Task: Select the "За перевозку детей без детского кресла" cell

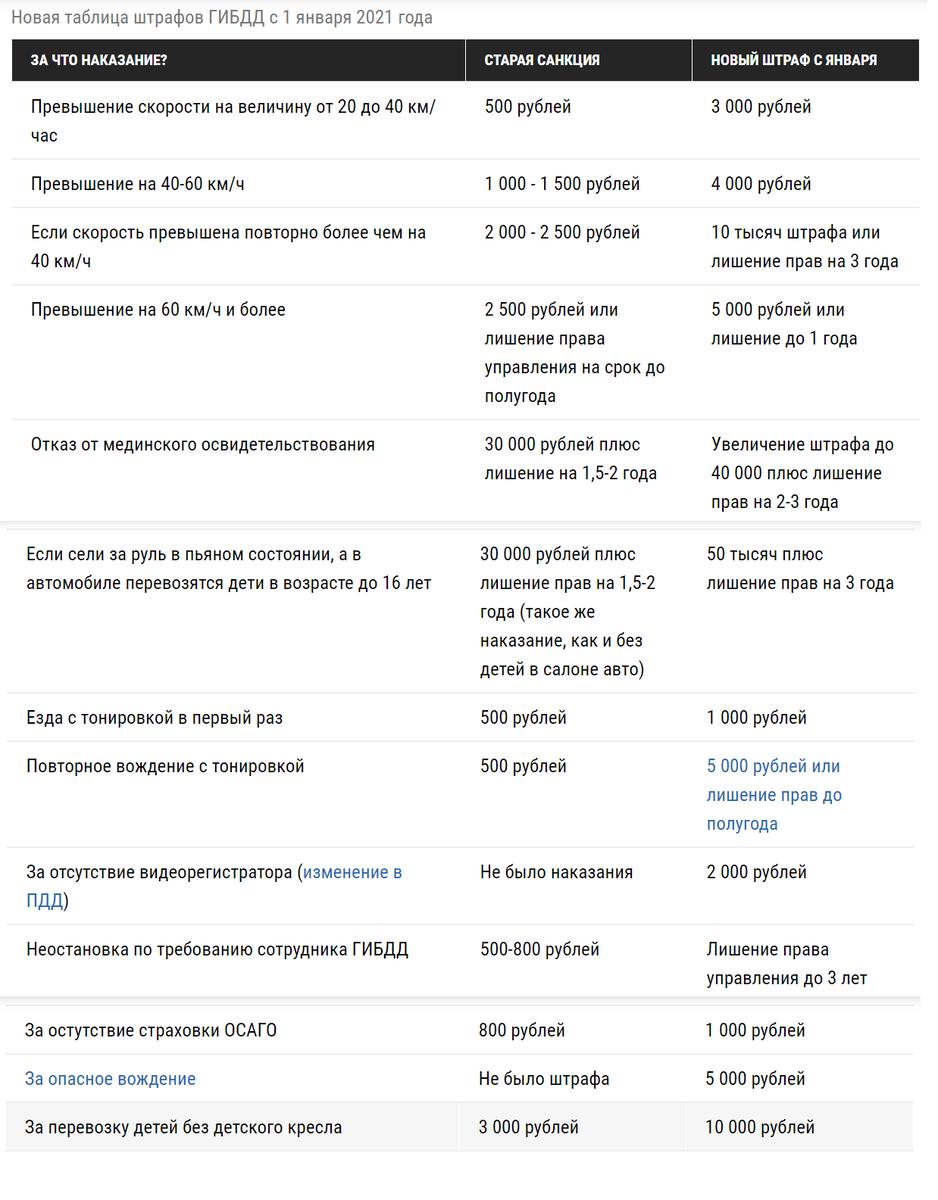Action: click(183, 1127)
